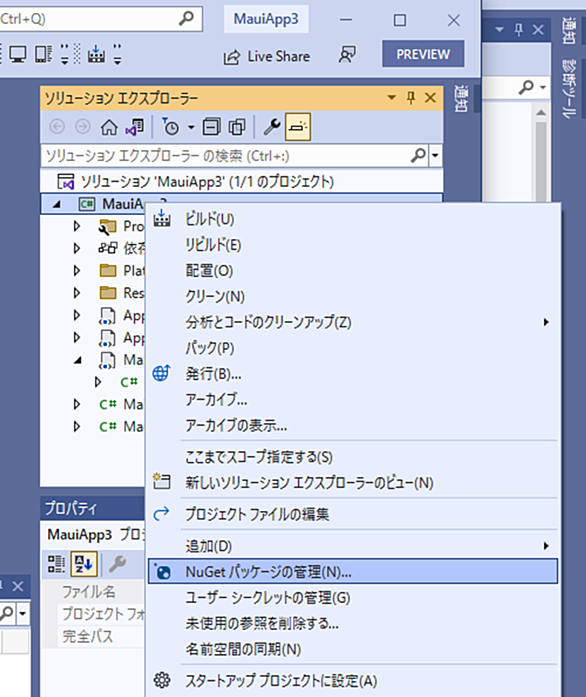Click the MauiApp3 title label
The width and height of the screenshot is (586, 697).
coord(266,19)
